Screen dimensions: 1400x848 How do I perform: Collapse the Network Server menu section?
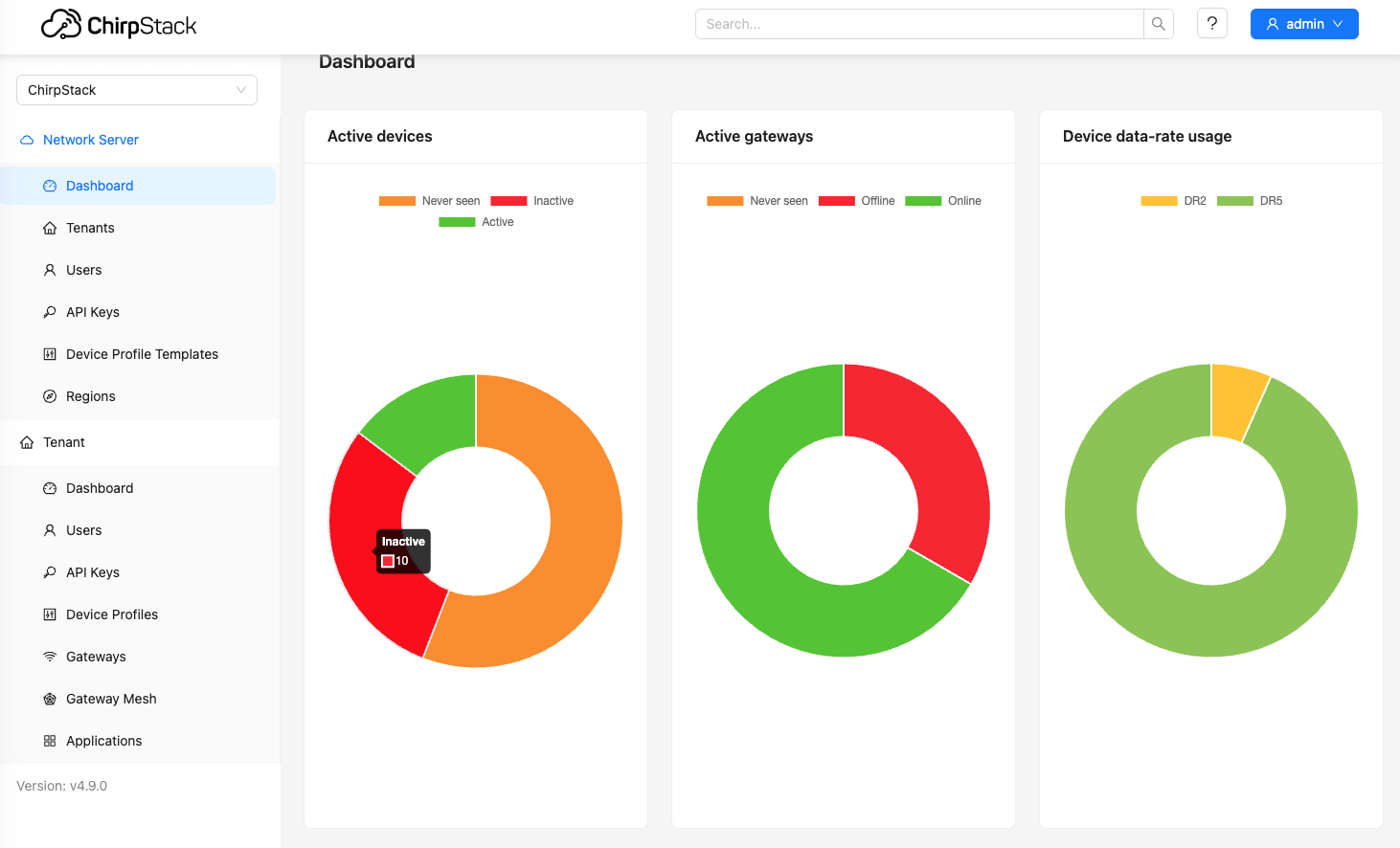click(x=91, y=140)
